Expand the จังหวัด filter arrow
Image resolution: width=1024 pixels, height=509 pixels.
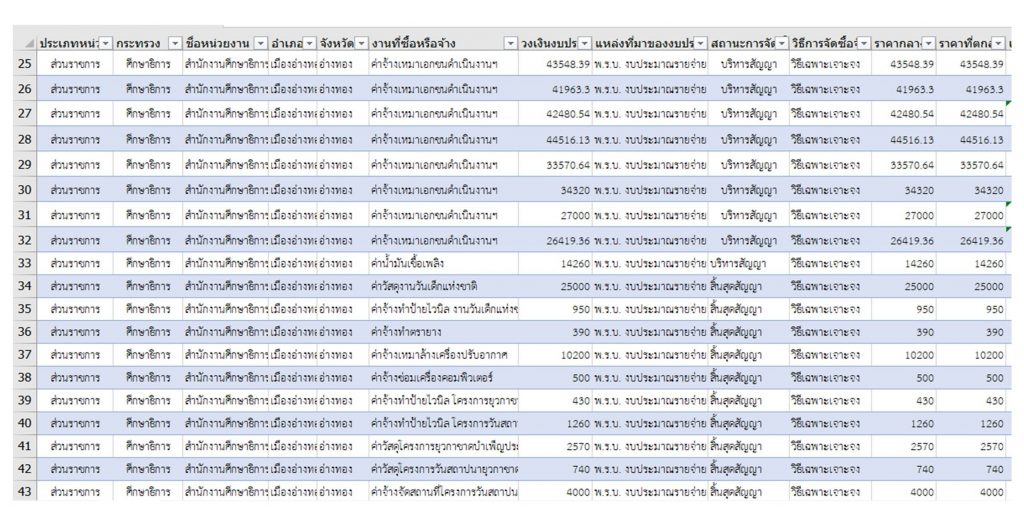click(361, 44)
